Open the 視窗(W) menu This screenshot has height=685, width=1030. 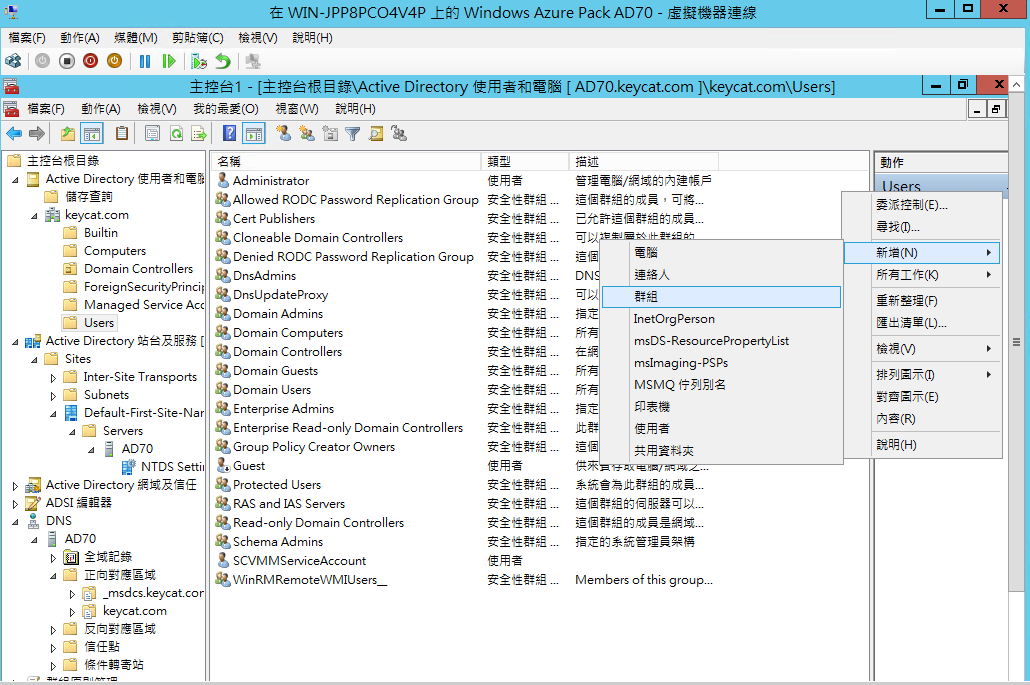[x=297, y=109]
